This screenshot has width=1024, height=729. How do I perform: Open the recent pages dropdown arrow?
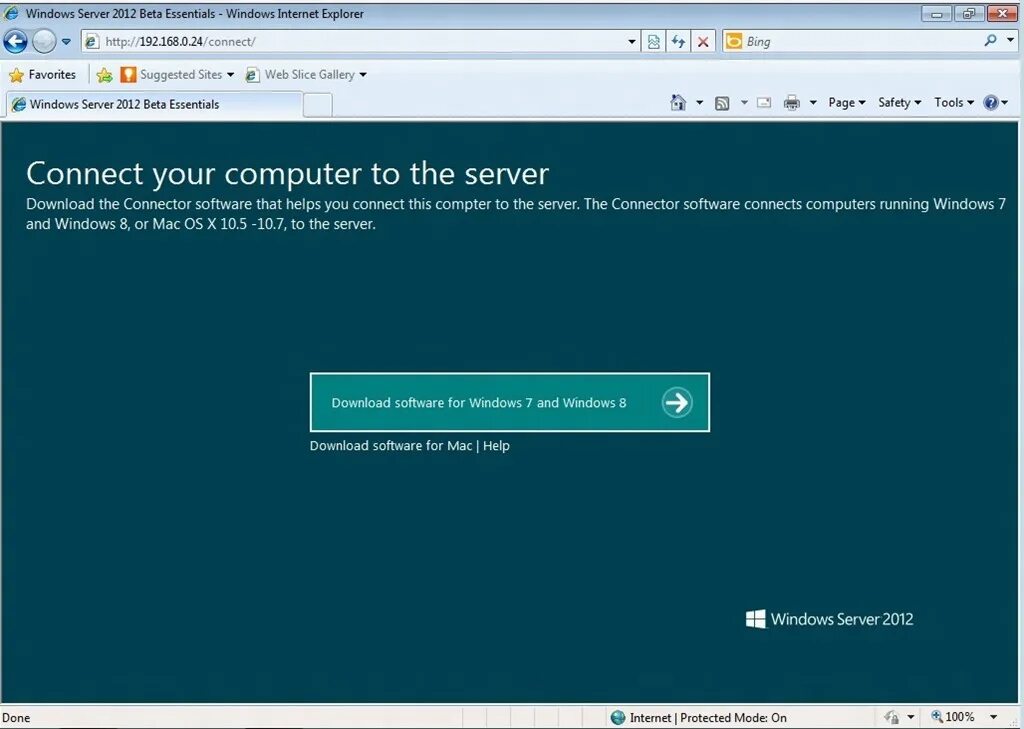tap(66, 42)
